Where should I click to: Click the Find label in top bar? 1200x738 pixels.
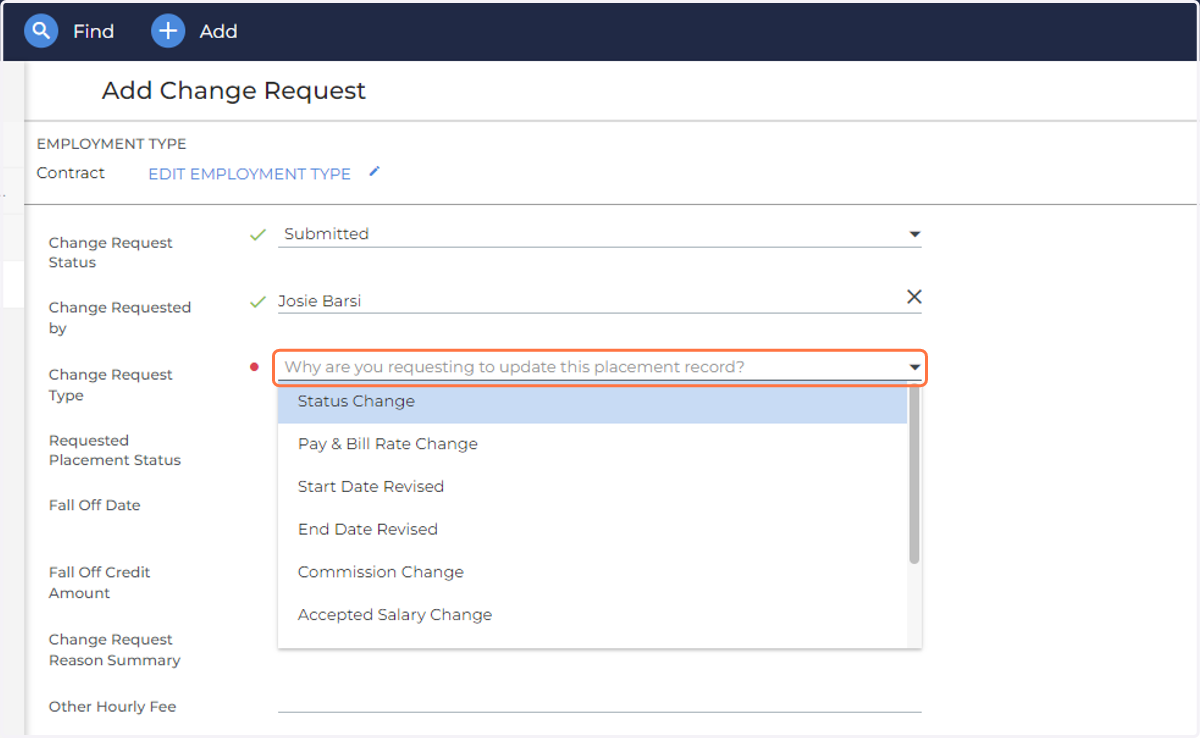93,31
